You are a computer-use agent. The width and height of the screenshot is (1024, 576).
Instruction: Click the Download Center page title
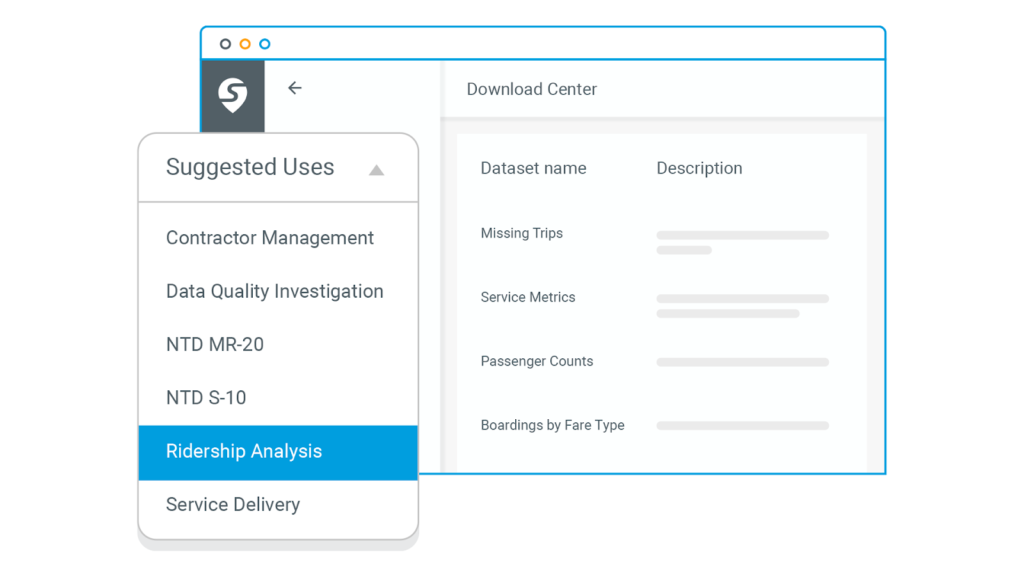[x=532, y=89]
